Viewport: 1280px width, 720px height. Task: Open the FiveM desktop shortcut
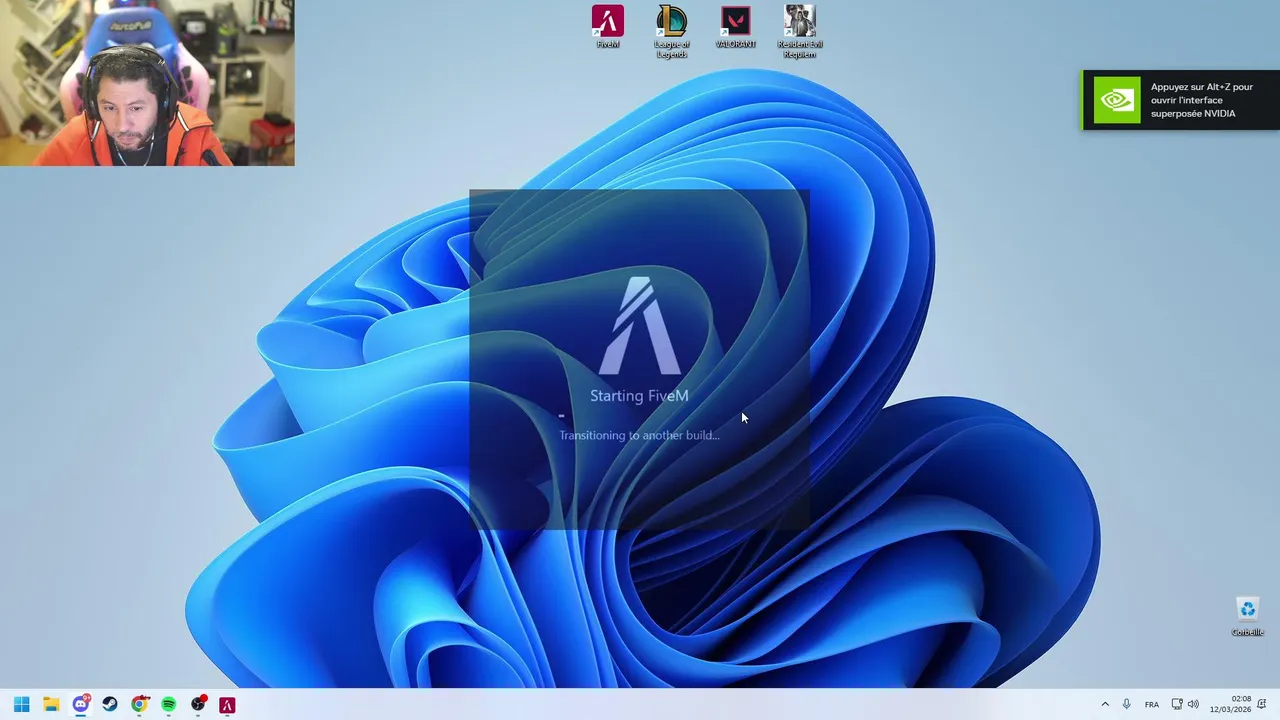point(607,27)
